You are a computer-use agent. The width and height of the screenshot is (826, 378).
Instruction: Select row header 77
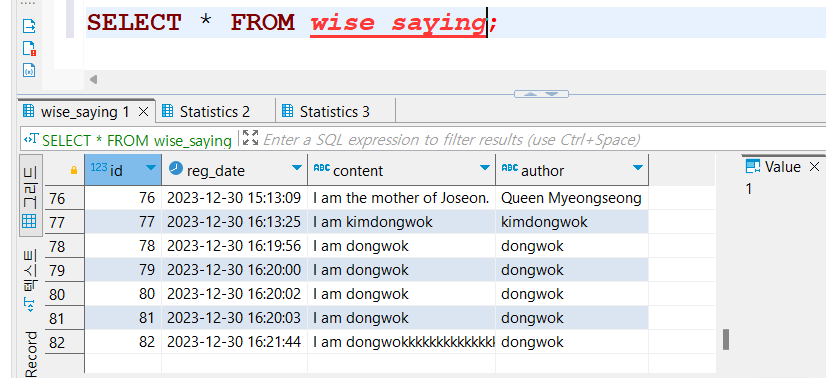click(64, 223)
